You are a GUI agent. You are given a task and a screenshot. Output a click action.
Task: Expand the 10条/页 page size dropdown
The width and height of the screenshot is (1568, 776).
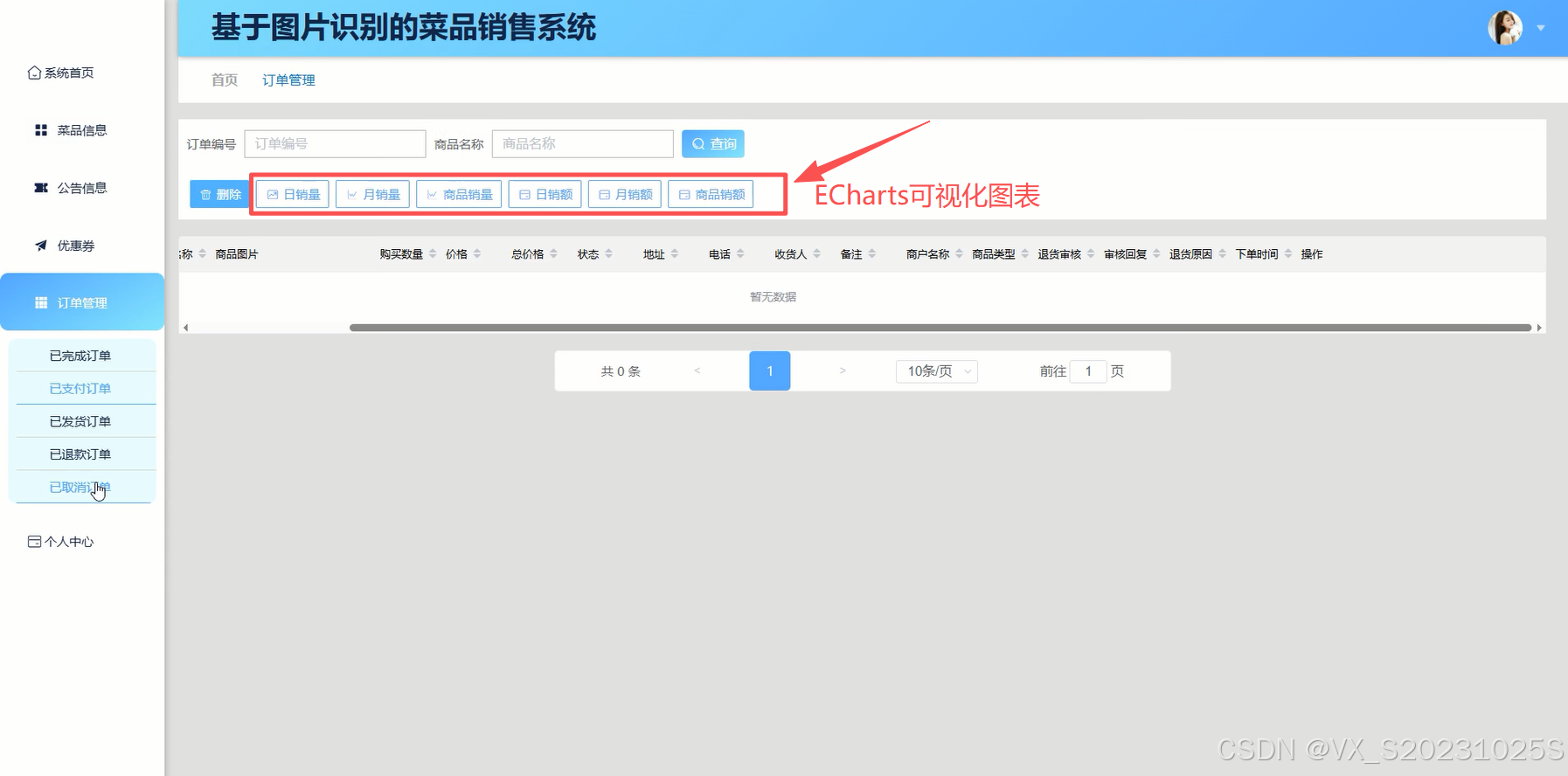click(937, 371)
